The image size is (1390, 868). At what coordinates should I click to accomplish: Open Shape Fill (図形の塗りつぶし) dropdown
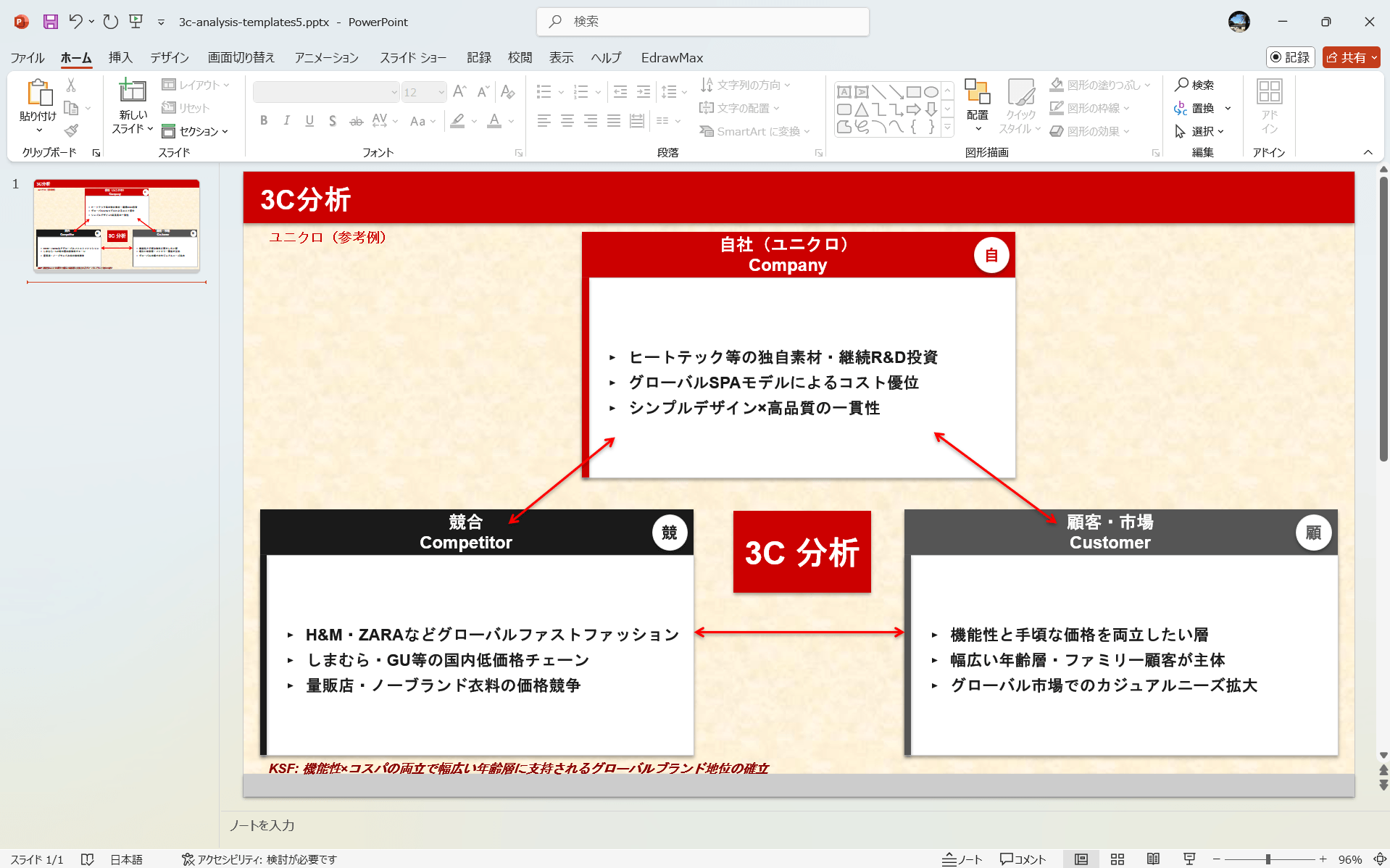coord(1100,85)
